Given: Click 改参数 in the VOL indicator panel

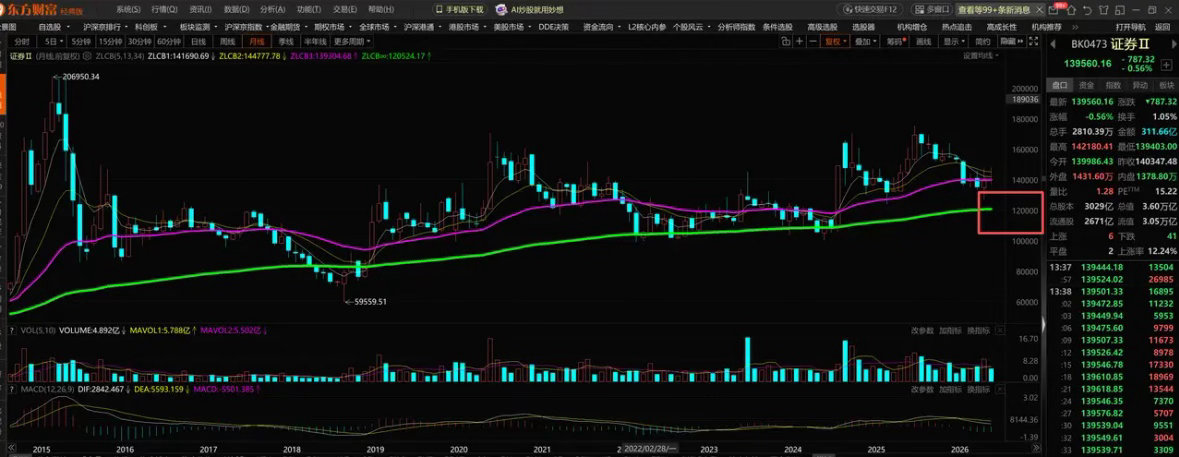Looking at the screenshot, I should [x=923, y=330].
